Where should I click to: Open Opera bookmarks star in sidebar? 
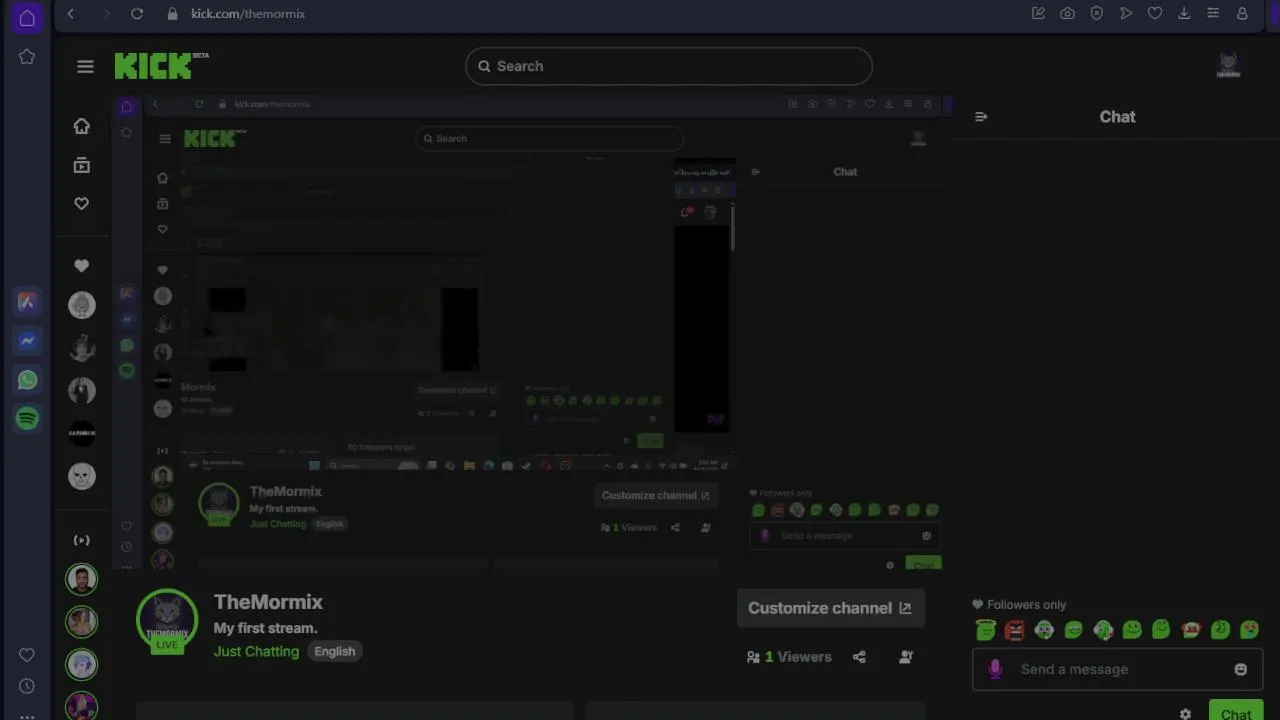tap(27, 57)
